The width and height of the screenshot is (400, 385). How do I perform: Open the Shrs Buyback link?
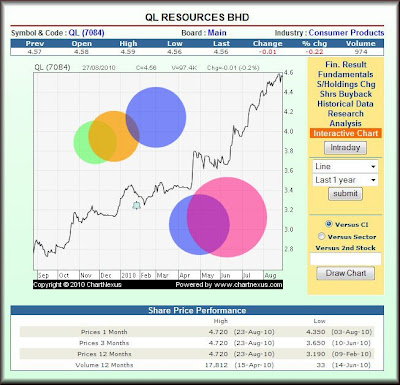(346, 94)
